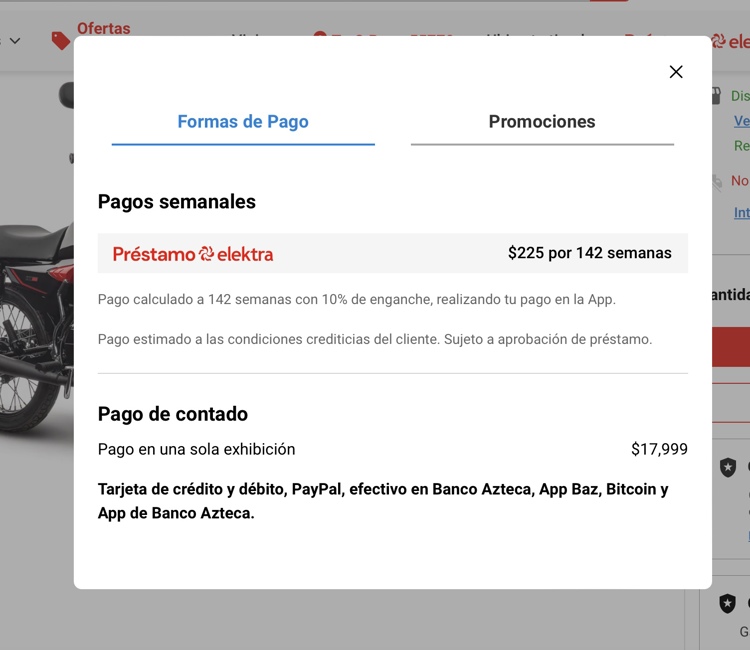750x650 pixels.
Task: Click the Préstamo Elektra logo
Action: [193, 254]
